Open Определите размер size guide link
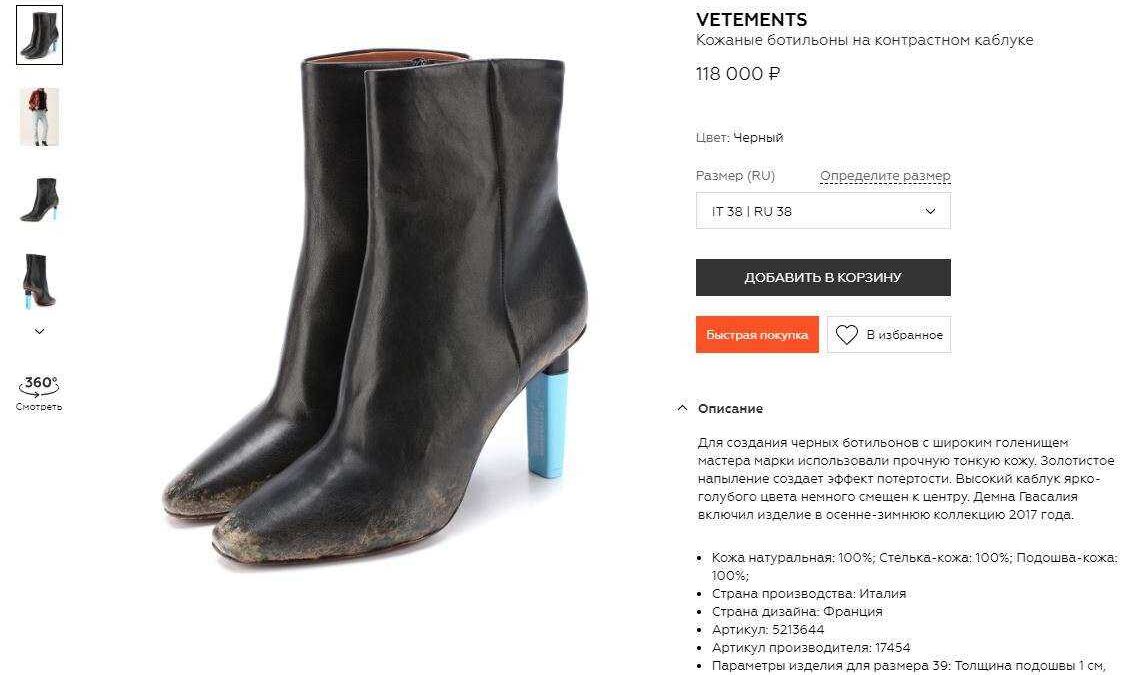The height and width of the screenshot is (675, 1137). coord(885,175)
